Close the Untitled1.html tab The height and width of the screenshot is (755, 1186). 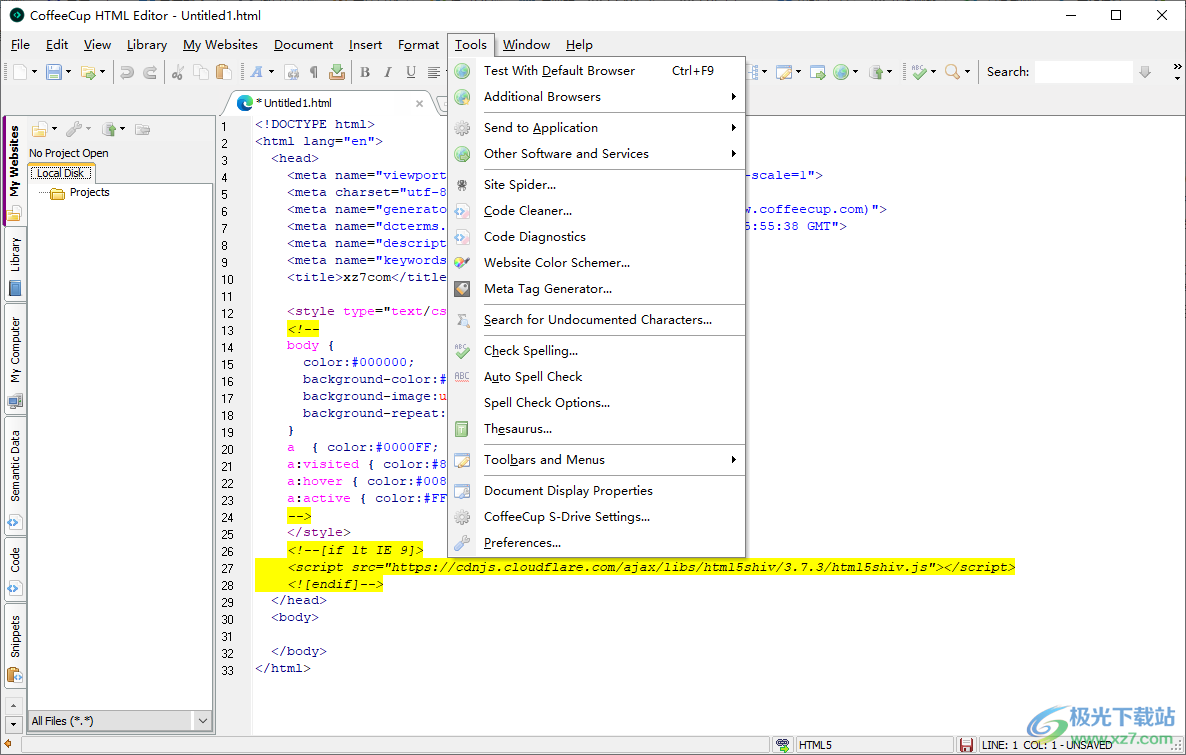coord(420,103)
